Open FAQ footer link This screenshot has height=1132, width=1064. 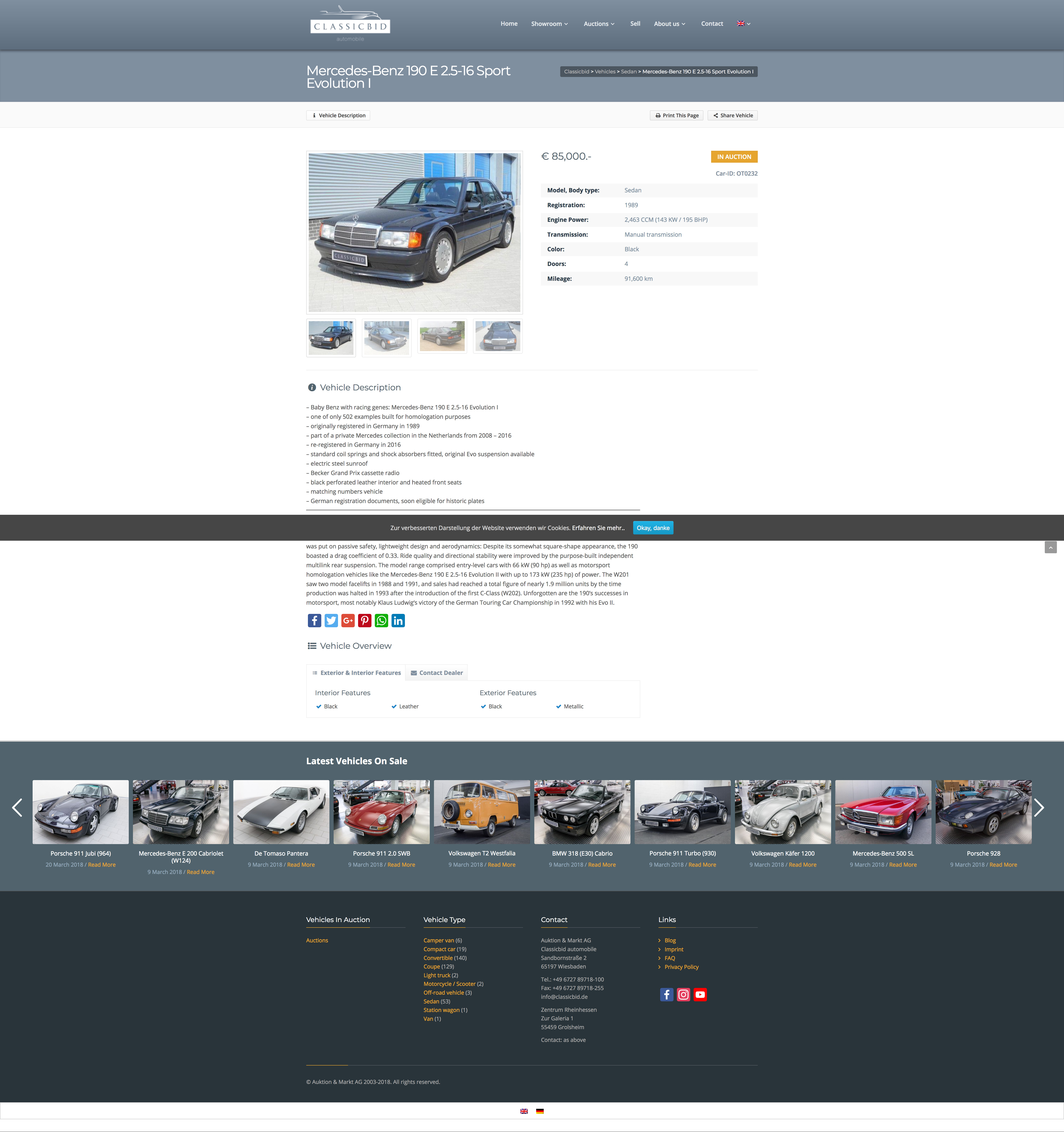click(x=670, y=958)
